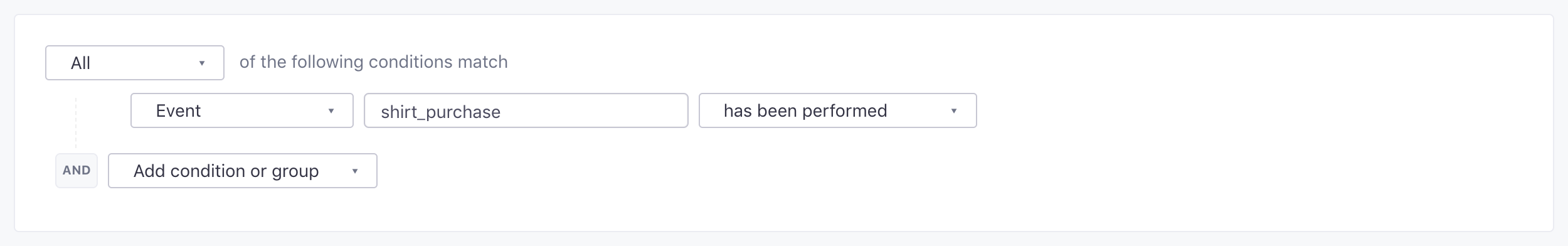Open the "Add condition or group" dropdown
Screen dimensions: 1568x246
(x=243, y=171)
